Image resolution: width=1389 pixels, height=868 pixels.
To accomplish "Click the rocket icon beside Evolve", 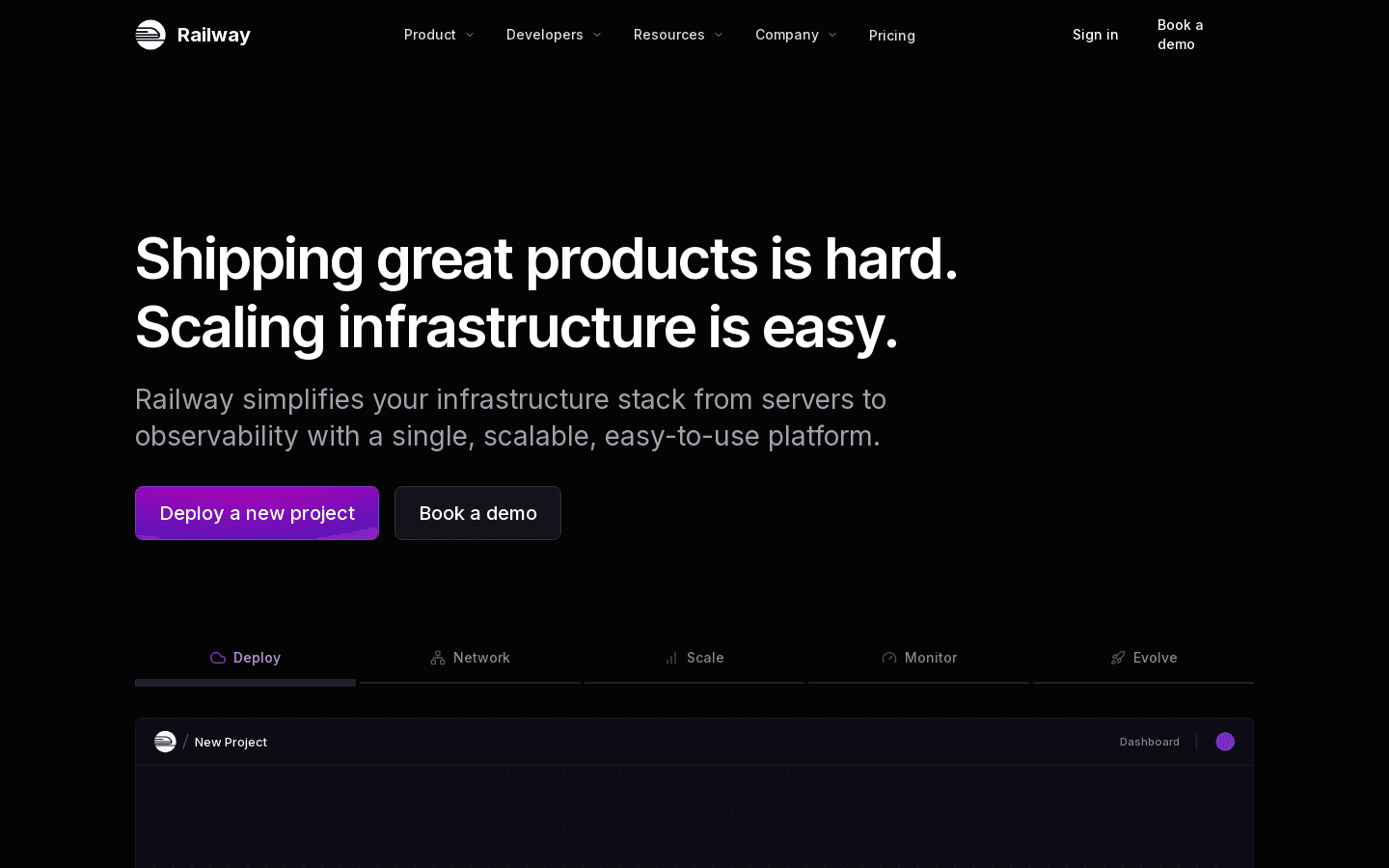I will click(x=1118, y=658).
